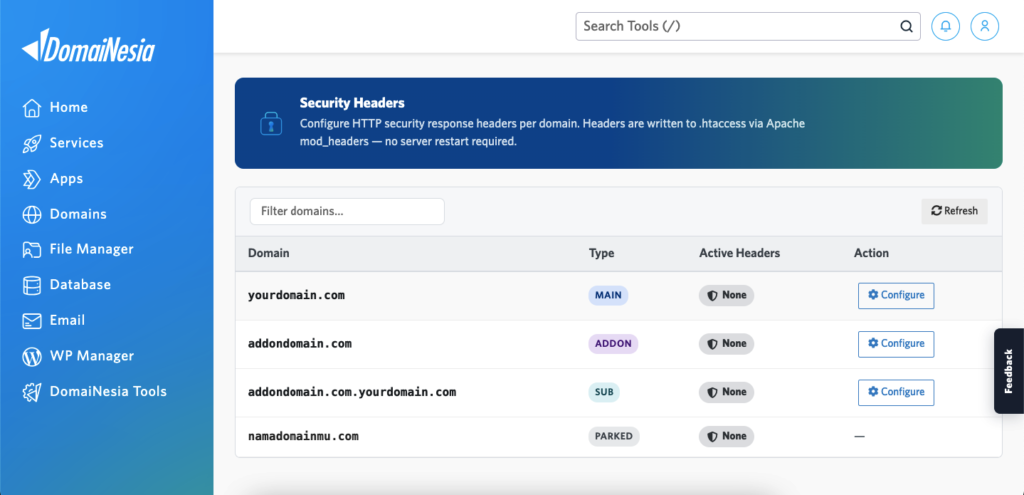Open DomaiNesia Tools in sidebar
The height and width of the screenshot is (495, 1024).
108,391
